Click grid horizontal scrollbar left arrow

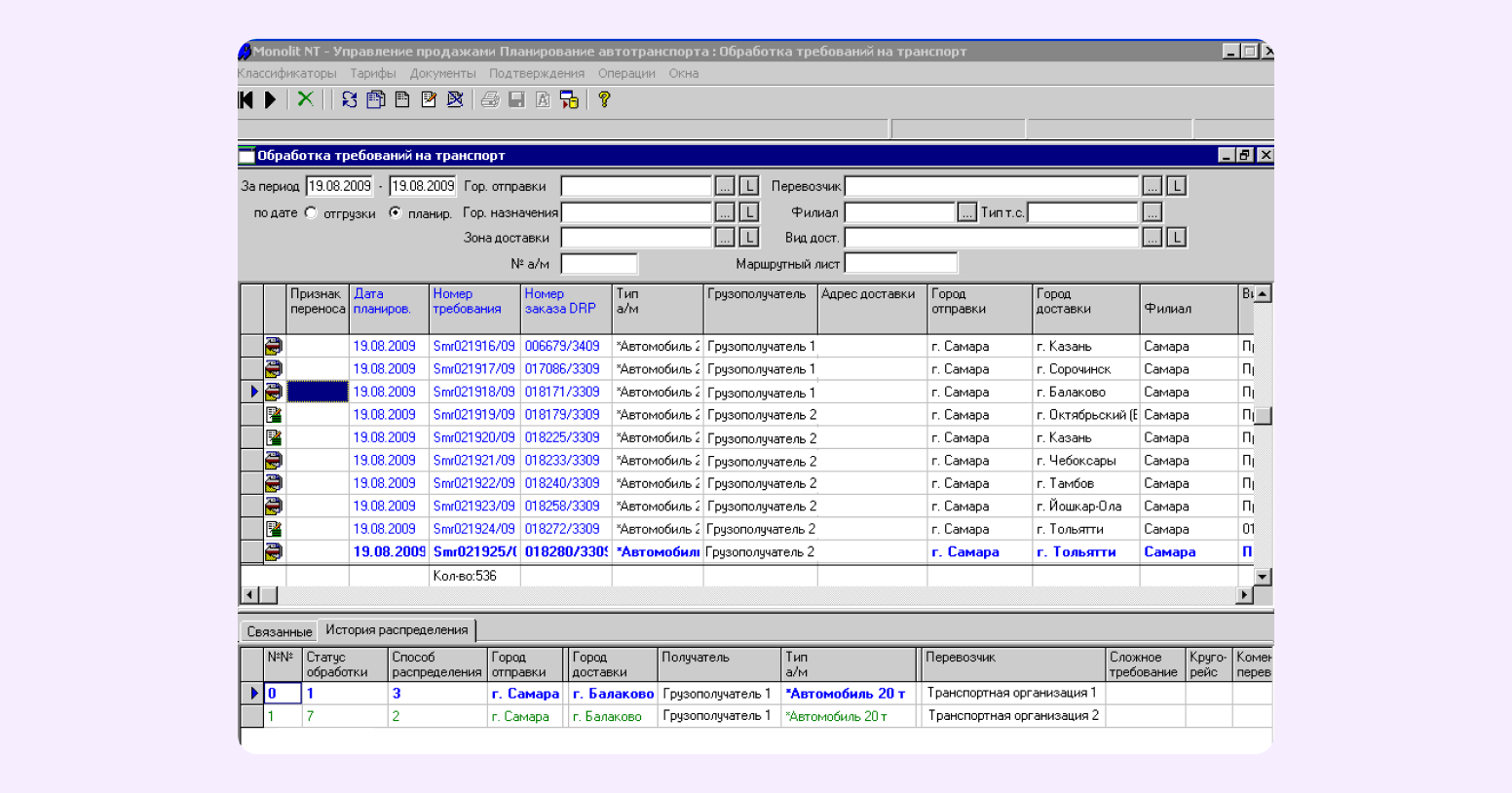[x=249, y=594]
